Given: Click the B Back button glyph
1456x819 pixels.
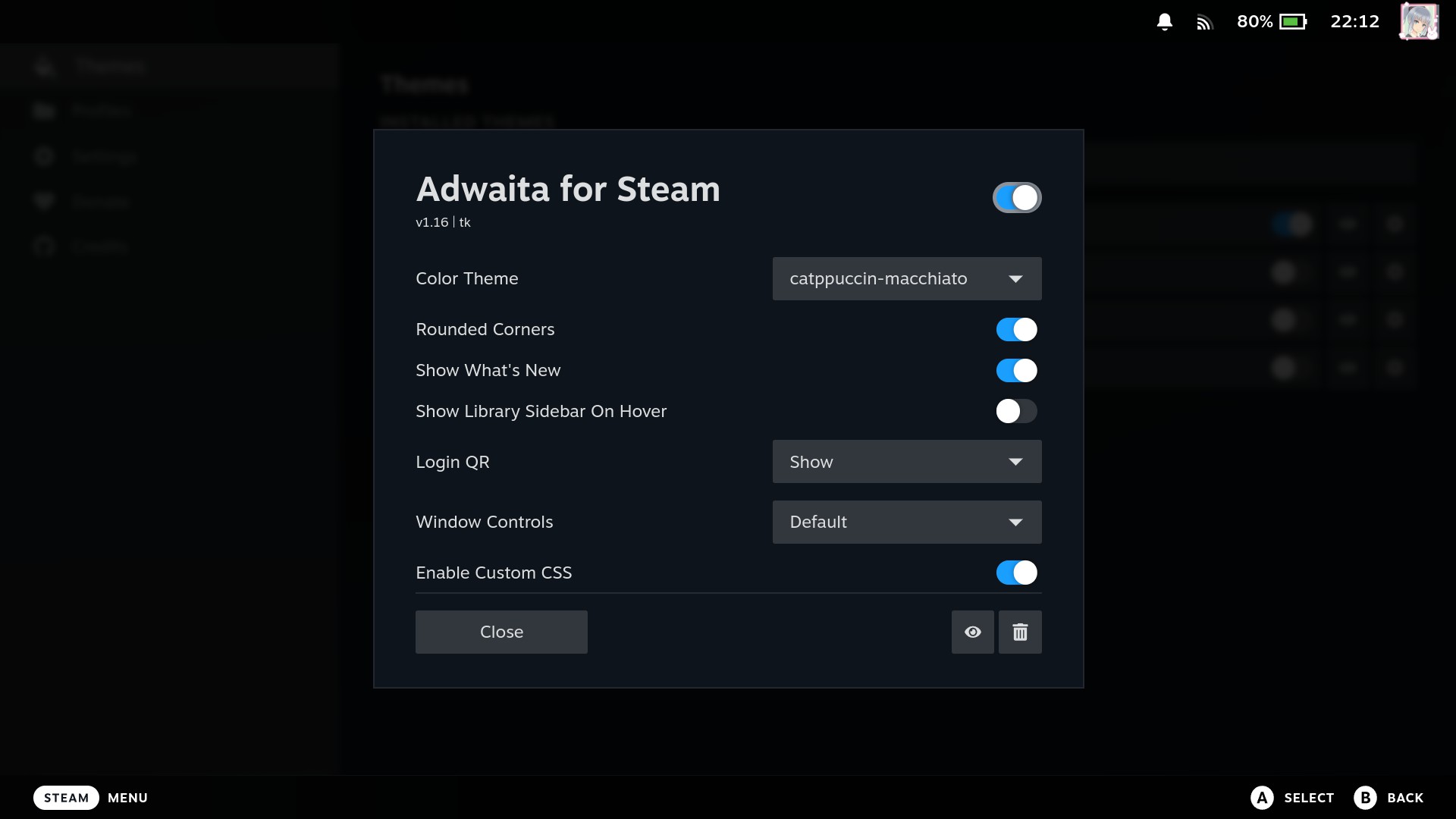Looking at the screenshot, I should (1365, 798).
